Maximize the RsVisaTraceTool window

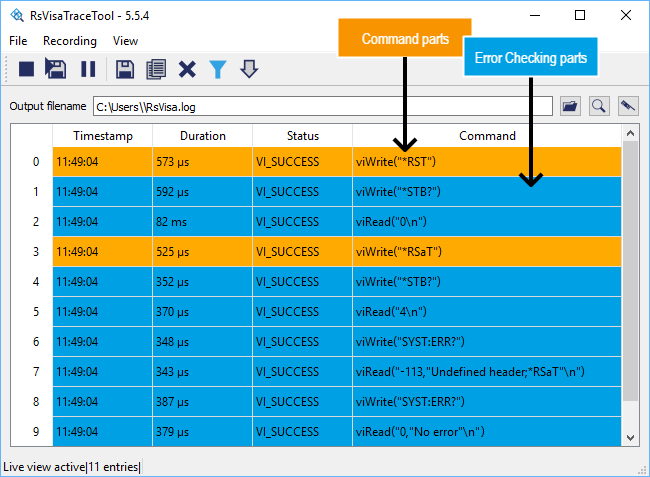[x=580, y=15]
